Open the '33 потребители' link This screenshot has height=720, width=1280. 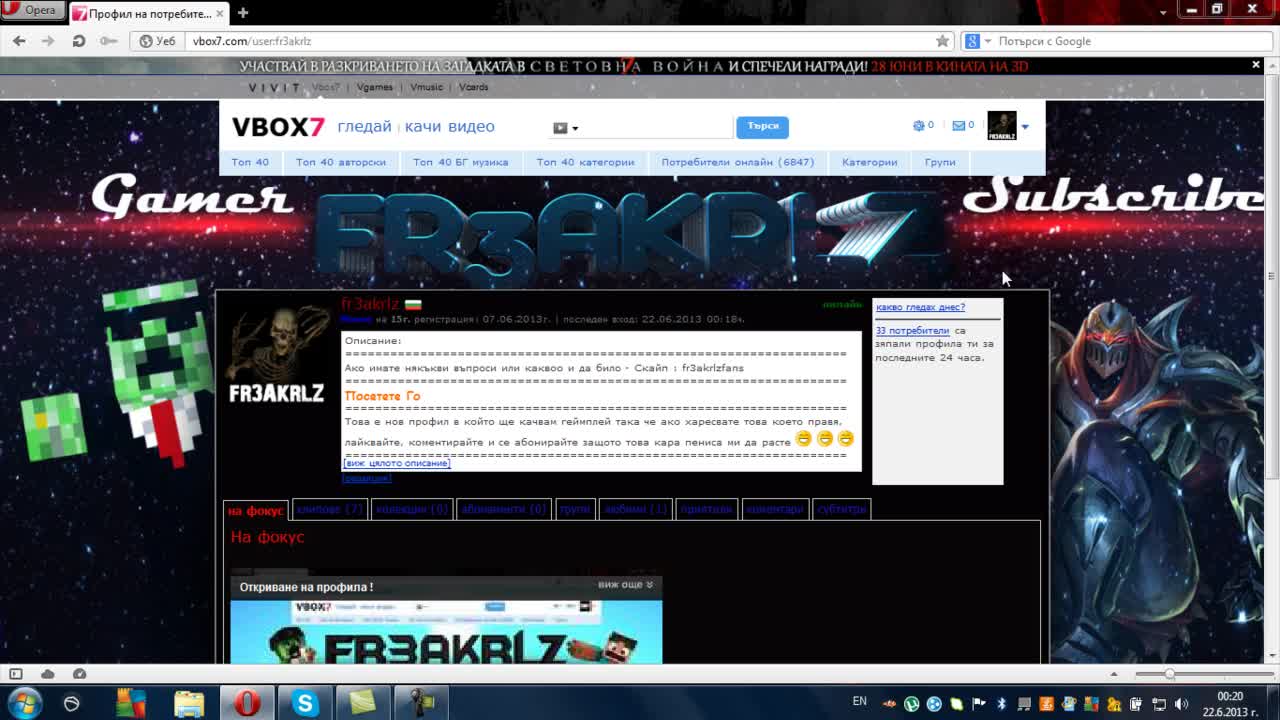pyautogui.click(x=912, y=331)
